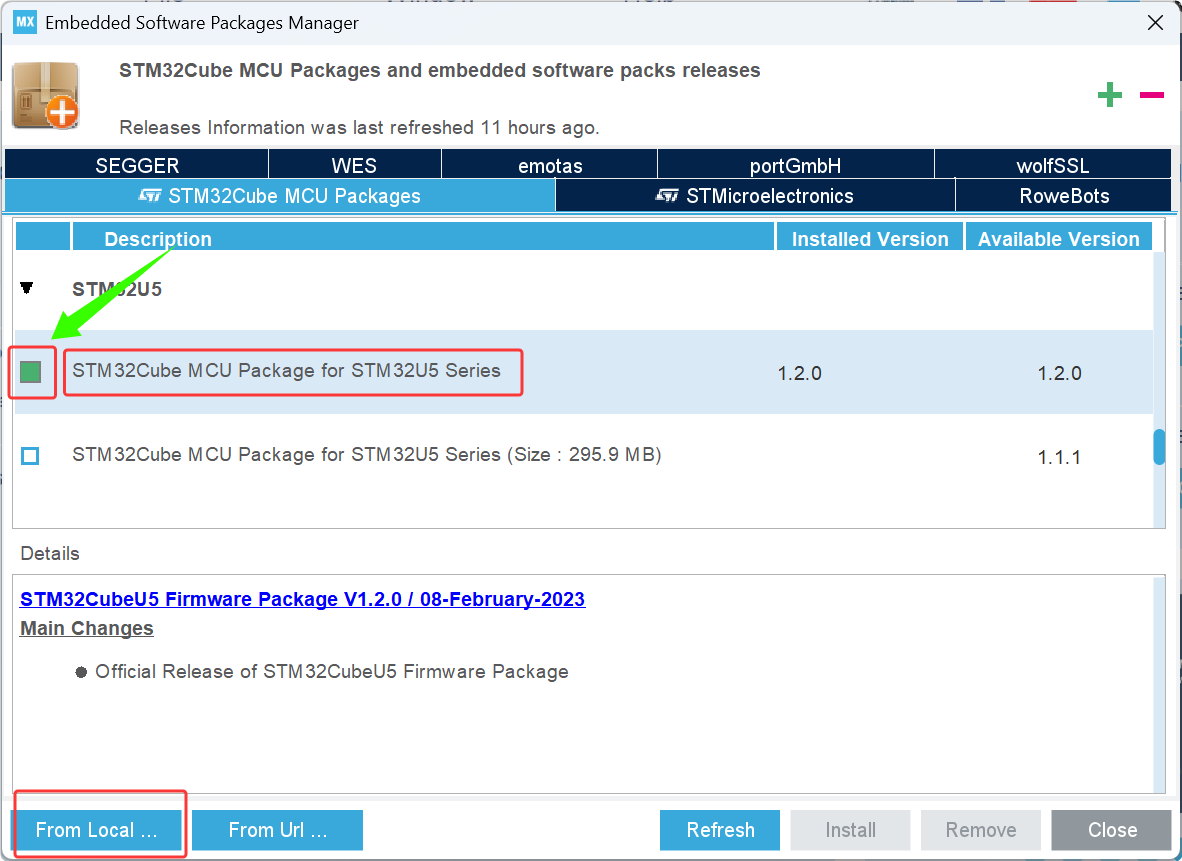Click the green plus expand-all icon

click(x=1109, y=95)
